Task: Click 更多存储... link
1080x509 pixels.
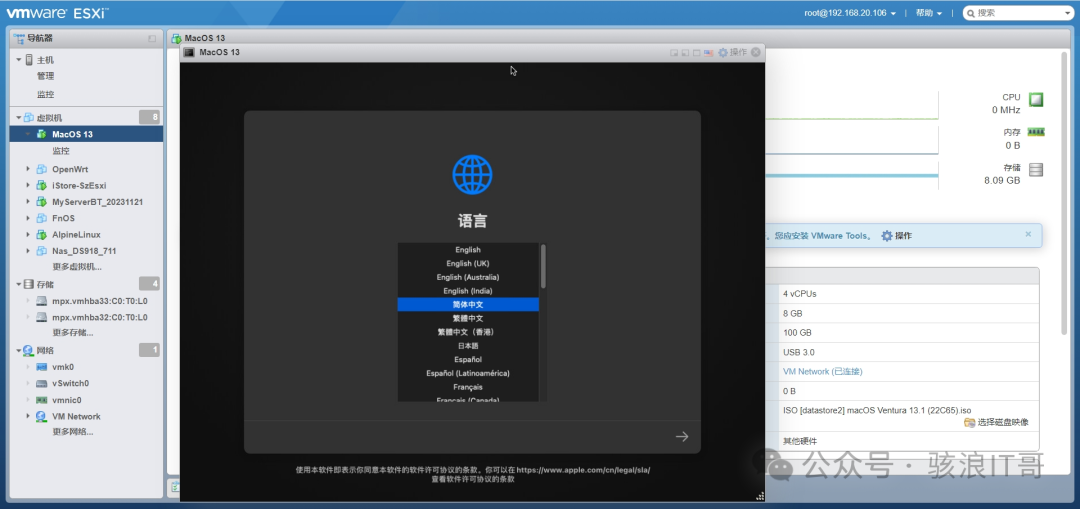Action: tap(72, 333)
